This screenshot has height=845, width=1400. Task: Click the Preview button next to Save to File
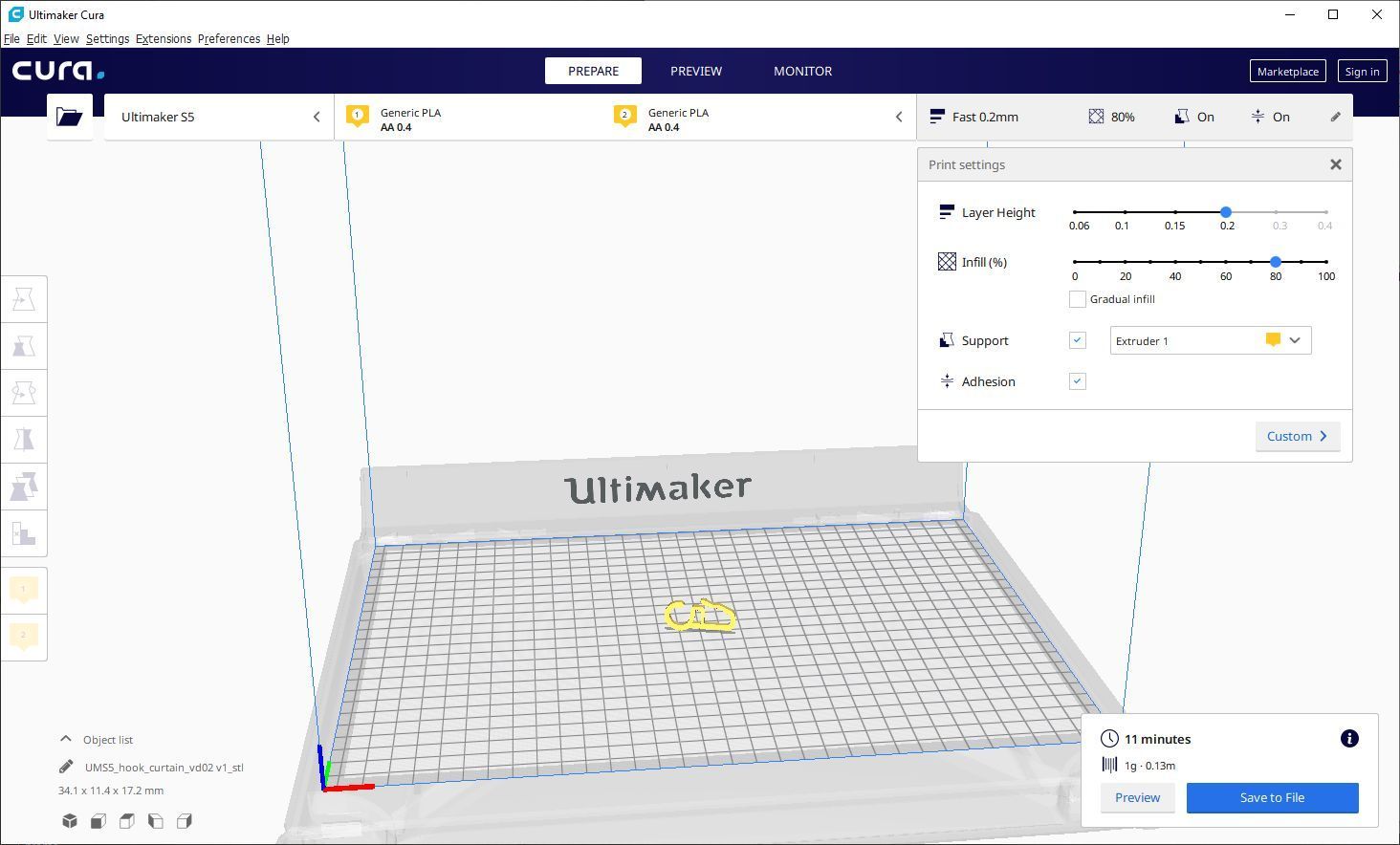[1137, 797]
